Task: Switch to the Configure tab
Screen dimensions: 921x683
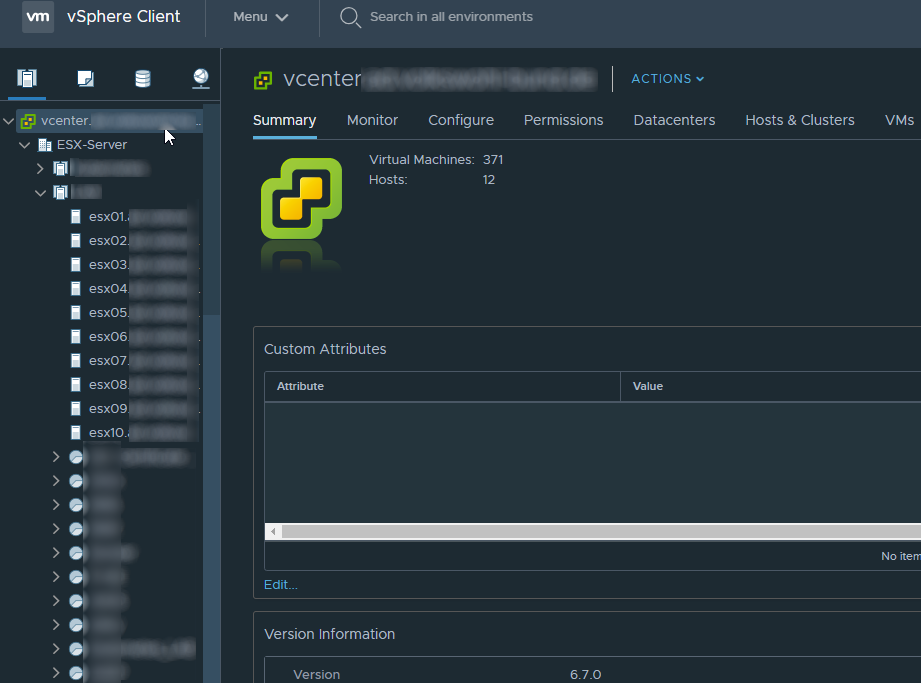Action: tap(461, 120)
